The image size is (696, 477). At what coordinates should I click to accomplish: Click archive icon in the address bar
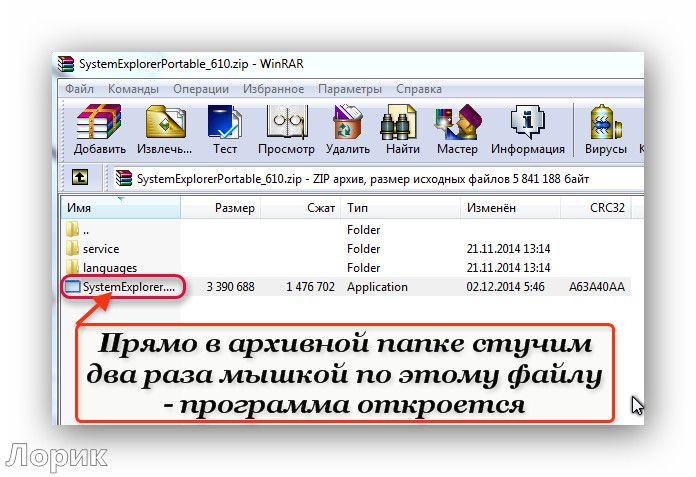pyautogui.click(x=124, y=178)
